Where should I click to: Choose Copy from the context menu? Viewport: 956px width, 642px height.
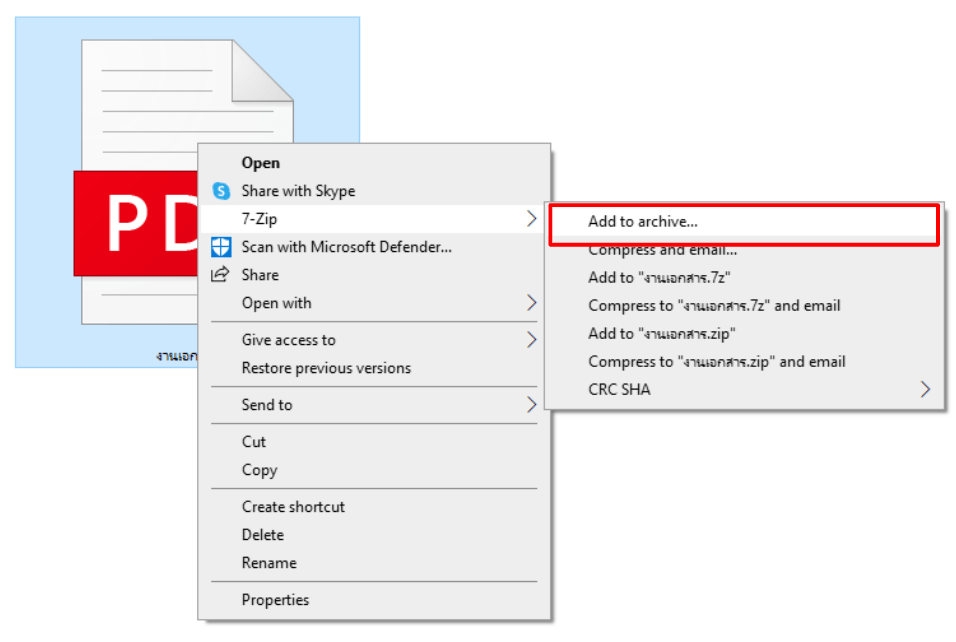pos(374,469)
